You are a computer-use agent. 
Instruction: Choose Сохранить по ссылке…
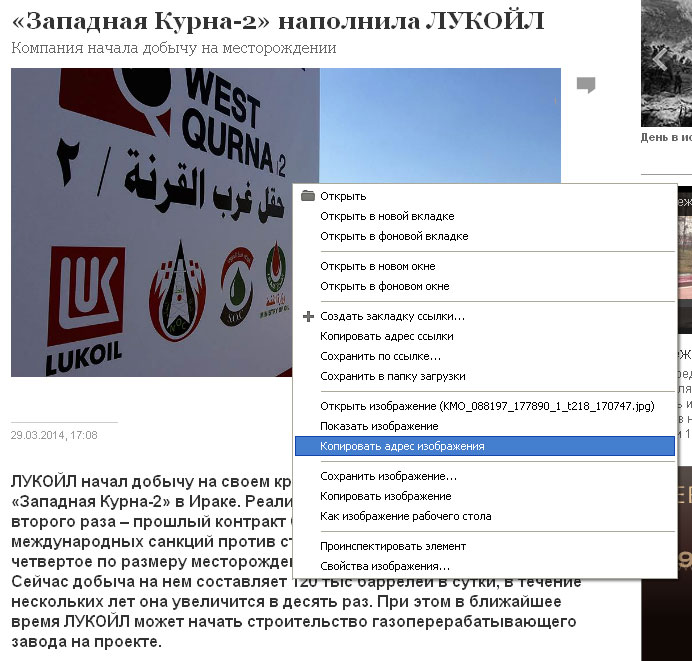485,356
